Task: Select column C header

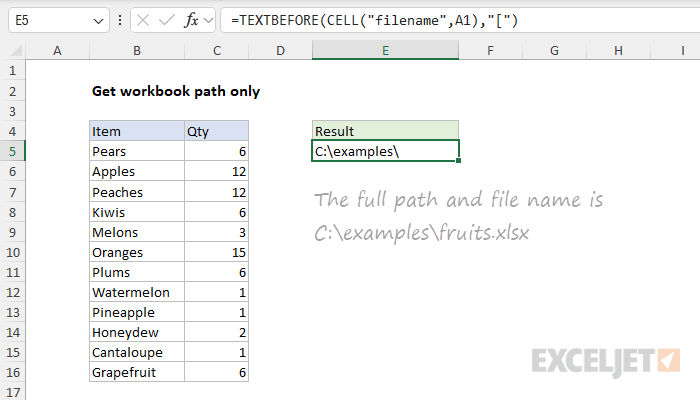Action: [x=217, y=50]
